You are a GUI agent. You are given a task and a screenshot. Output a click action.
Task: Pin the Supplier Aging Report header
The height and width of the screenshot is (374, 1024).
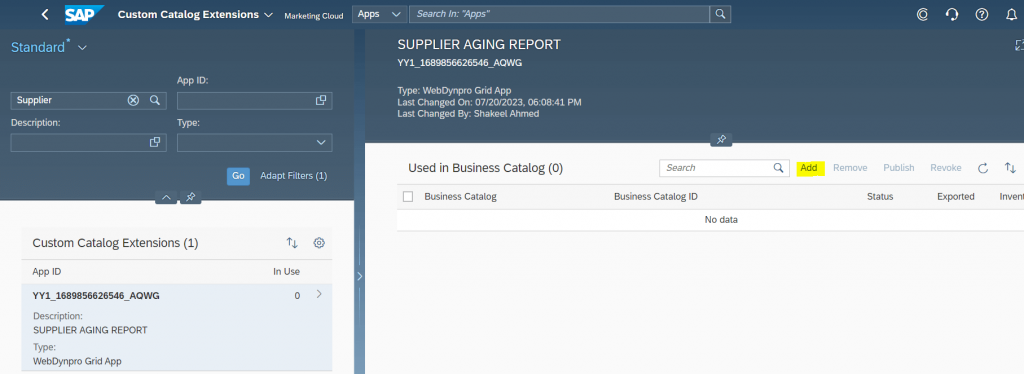point(721,140)
